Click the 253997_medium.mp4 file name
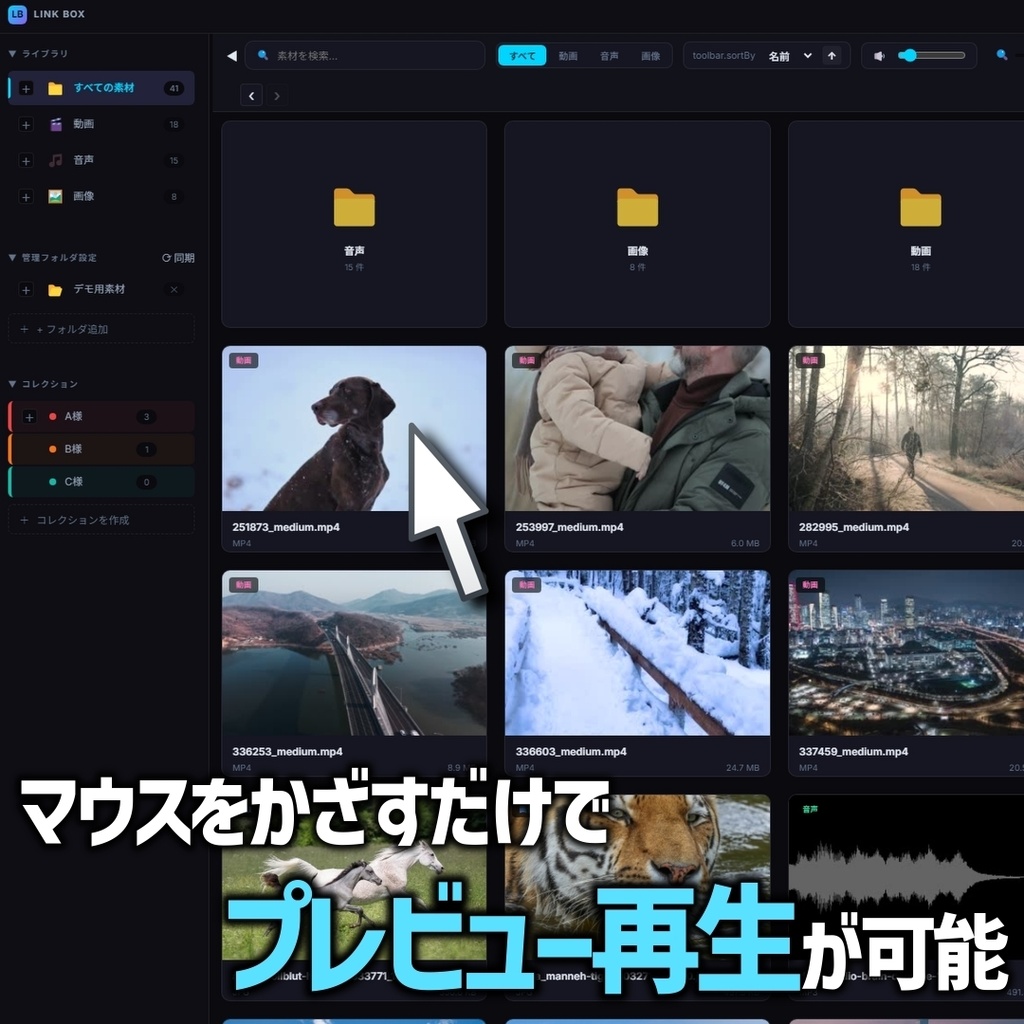The height and width of the screenshot is (1024, 1024). [x=569, y=527]
